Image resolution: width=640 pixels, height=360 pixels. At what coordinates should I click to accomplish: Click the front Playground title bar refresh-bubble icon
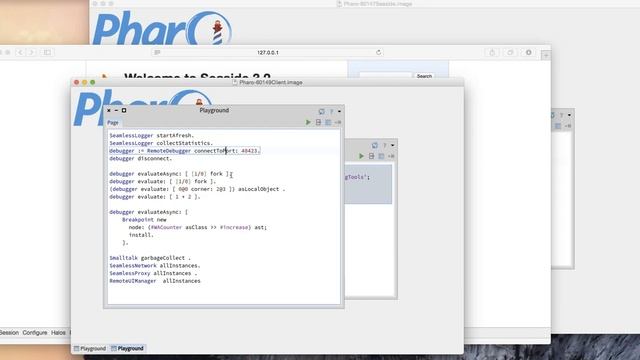tap(322, 111)
